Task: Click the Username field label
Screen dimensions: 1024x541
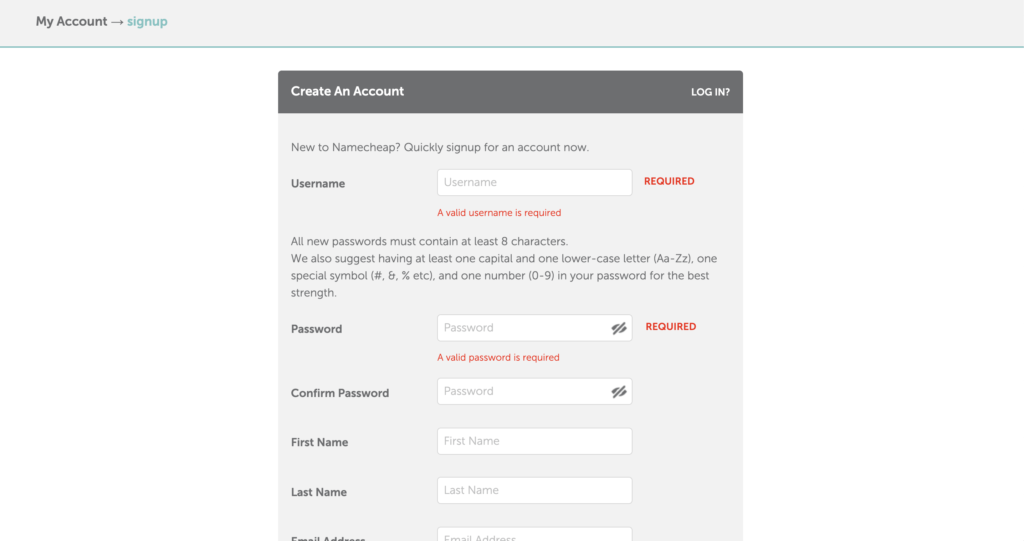Action: [318, 184]
